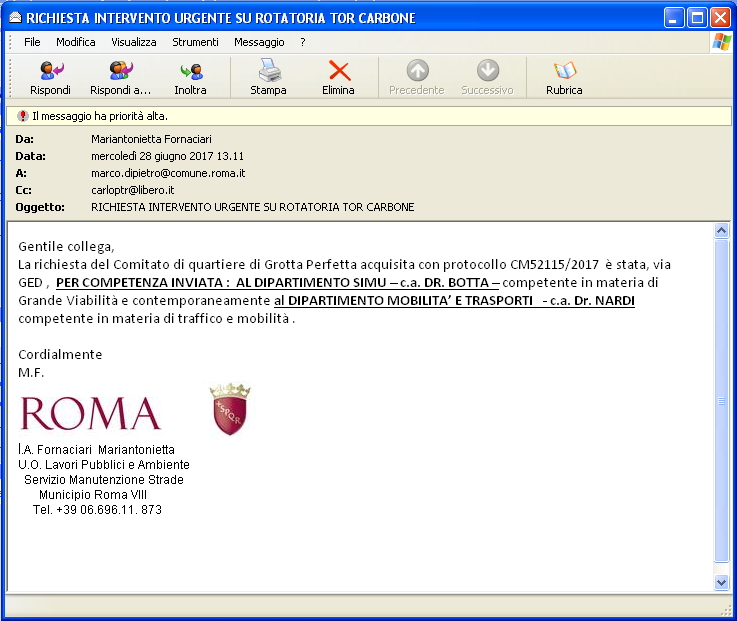Open the Messaggio menu
Image resolution: width=737 pixels, height=621 pixels.
259,42
